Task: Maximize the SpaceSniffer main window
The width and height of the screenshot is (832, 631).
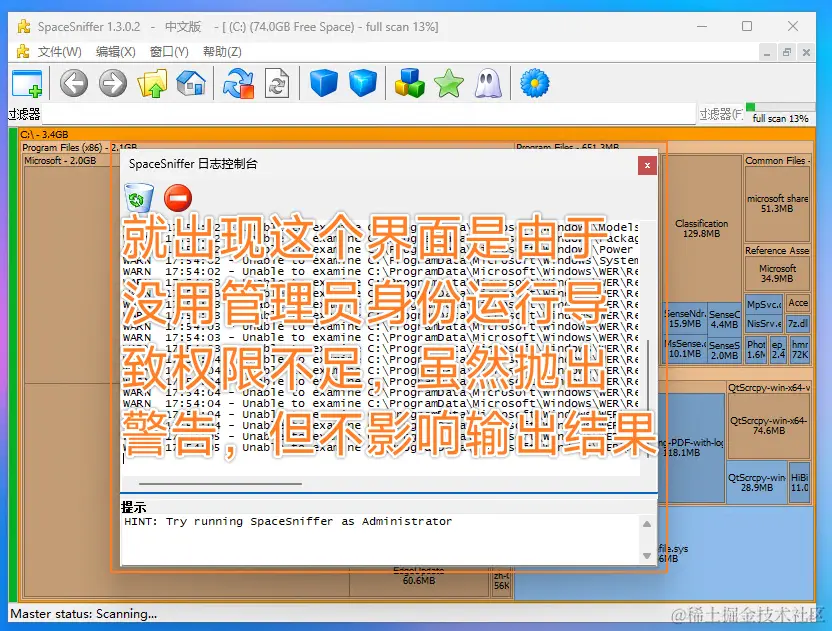Action: pos(747,26)
